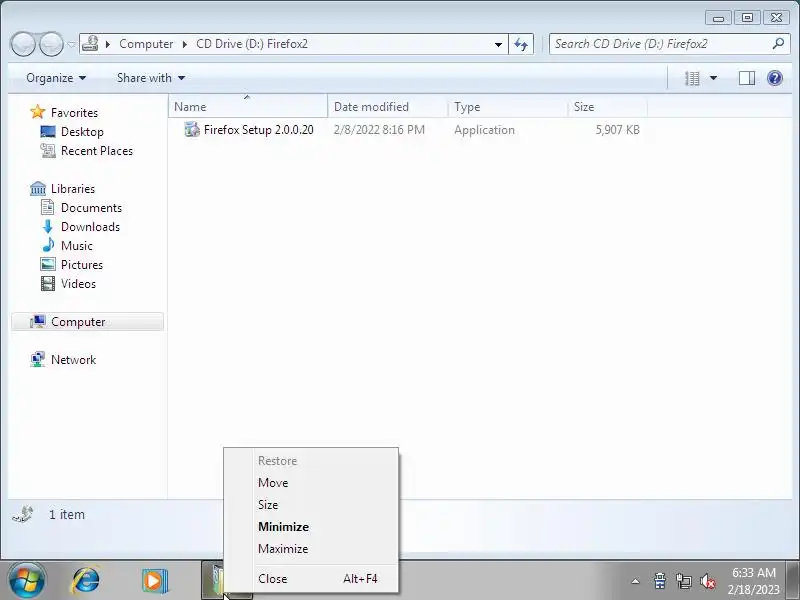Click Favorites in navigation pane
Screen dimensions: 800x600
(74, 113)
